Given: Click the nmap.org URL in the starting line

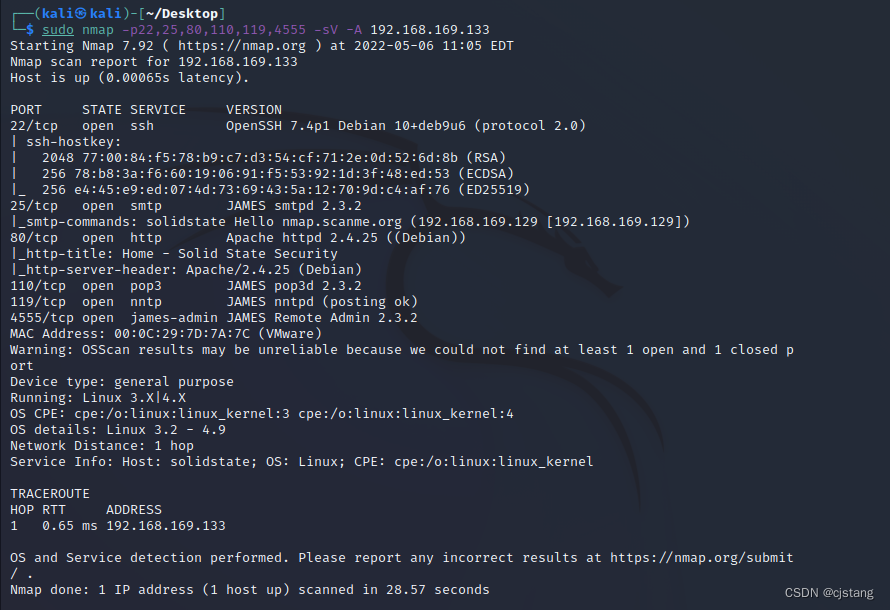Looking at the screenshot, I should click(x=242, y=45).
